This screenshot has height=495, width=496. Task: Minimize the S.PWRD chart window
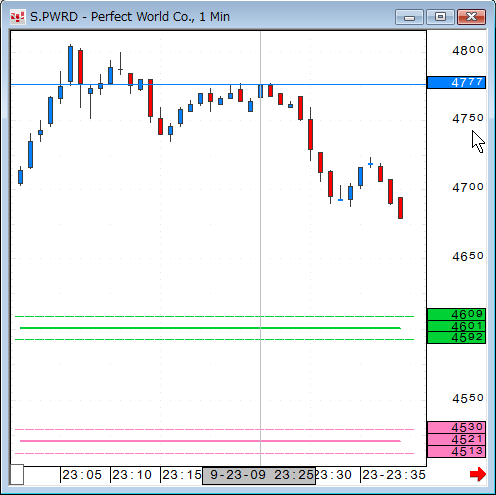[409, 17]
